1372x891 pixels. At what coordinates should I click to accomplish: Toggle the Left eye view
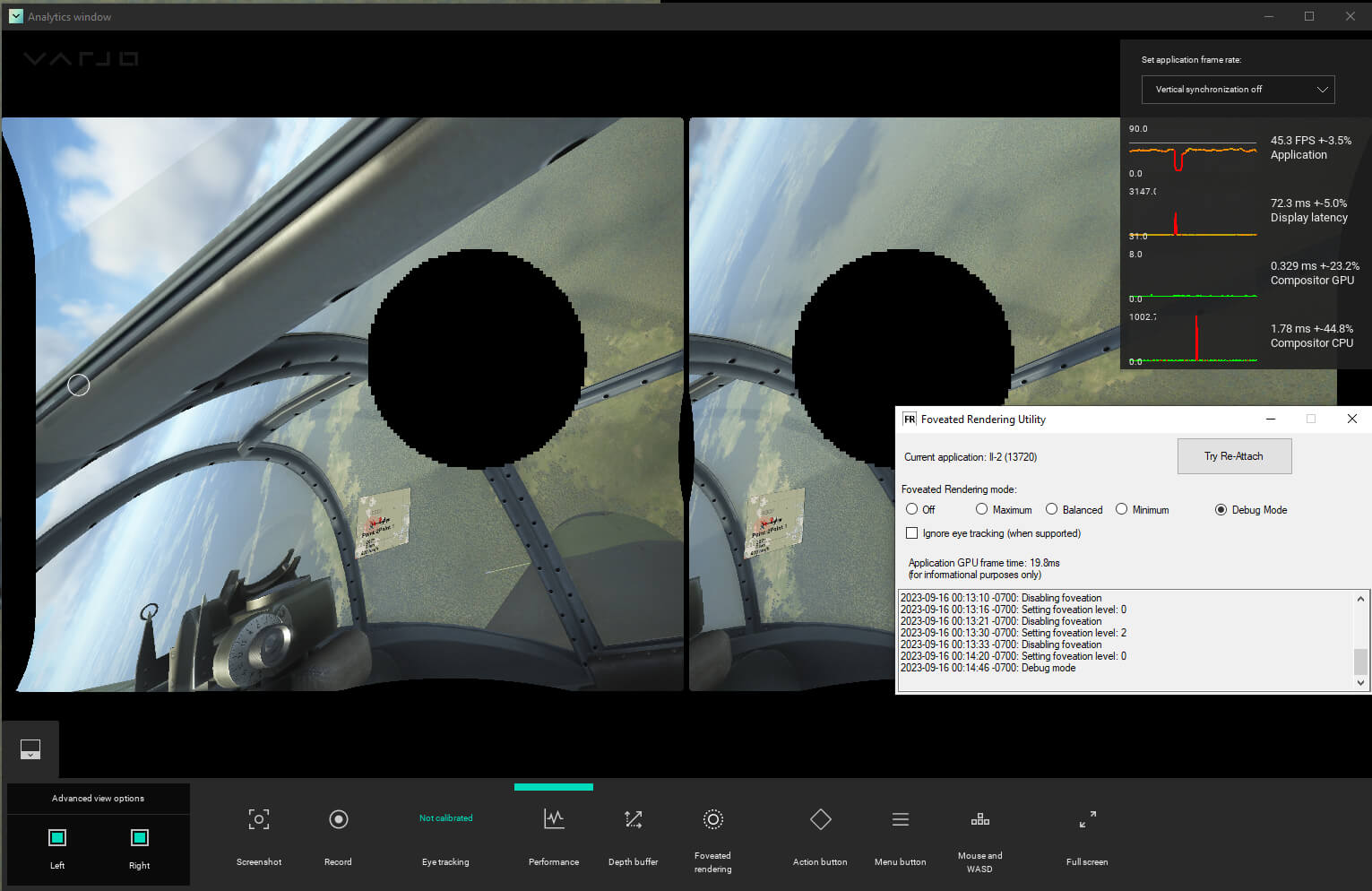tap(57, 838)
